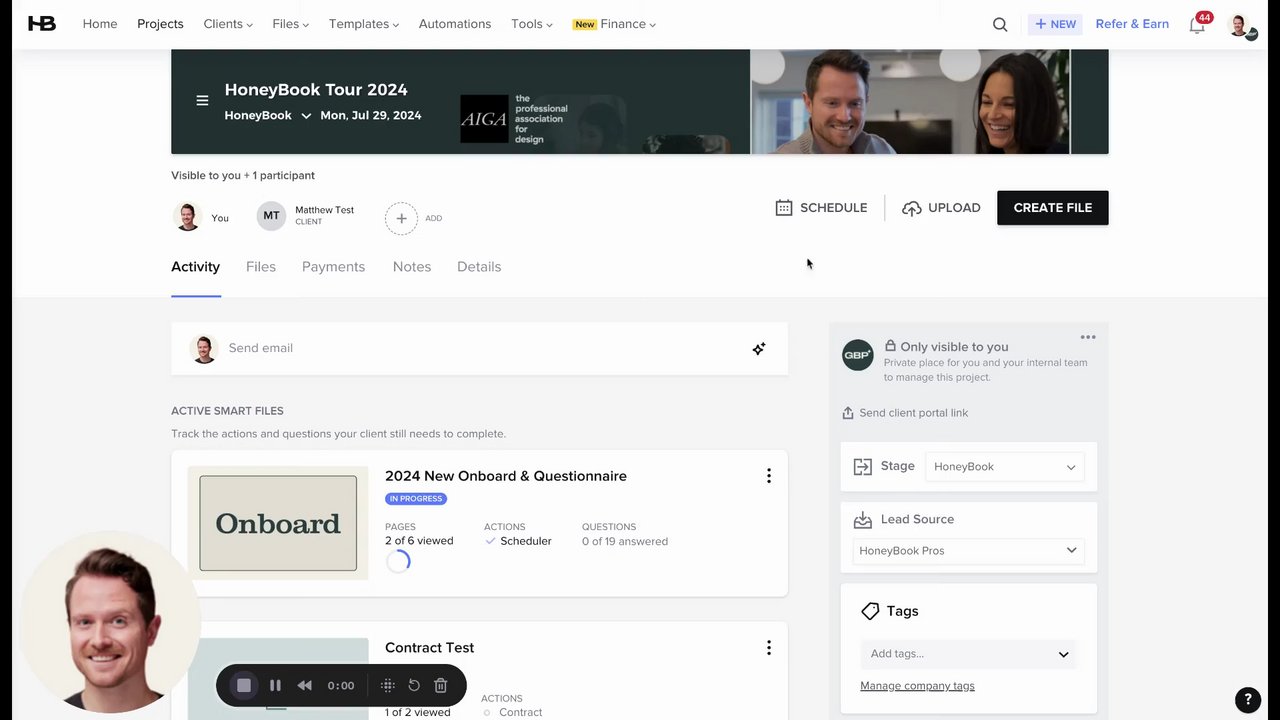Open the private panel three-dot options
Image resolution: width=1280 pixels, height=720 pixels.
point(1088,337)
